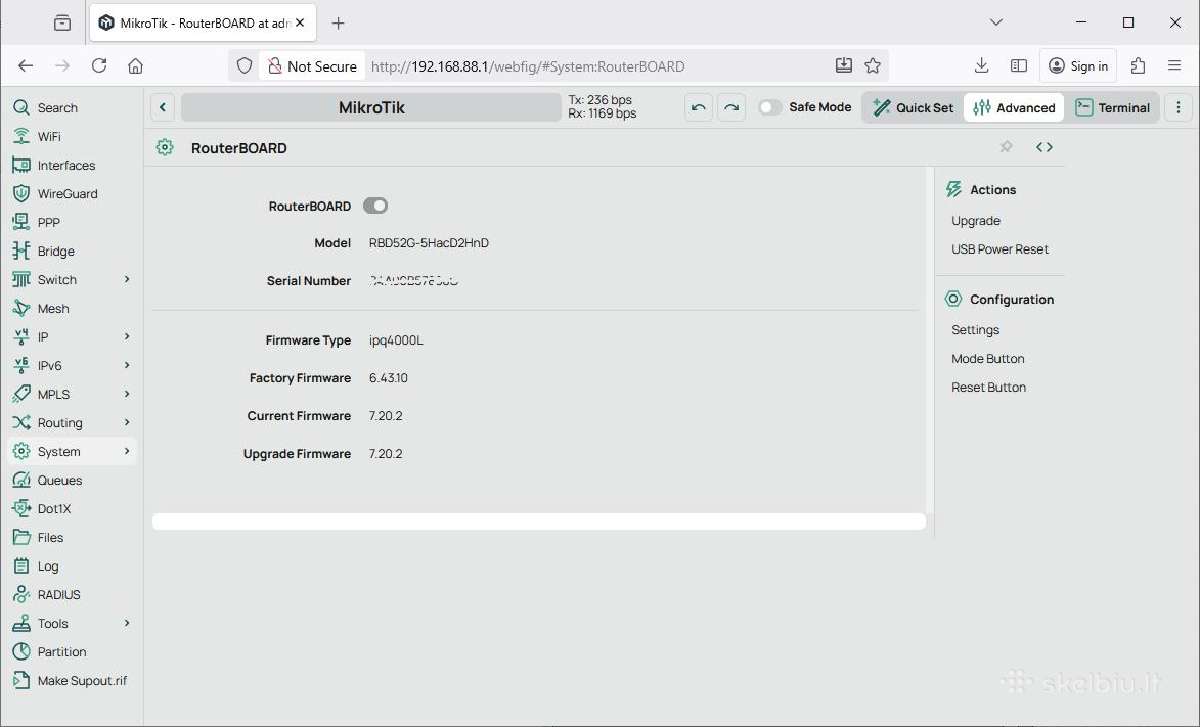Toggle Safe Mode switch

coord(770,108)
